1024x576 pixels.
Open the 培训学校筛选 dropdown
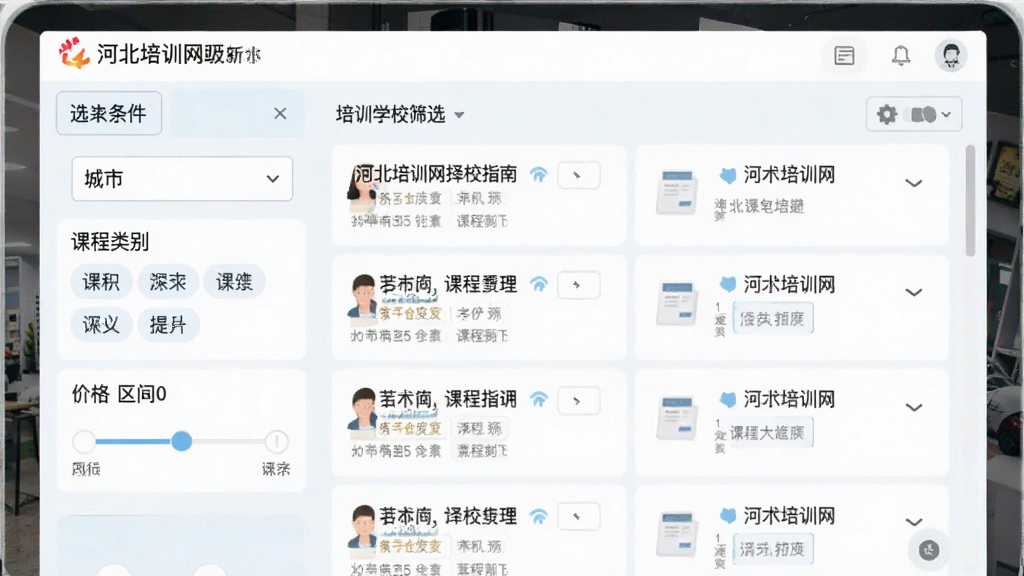tap(400, 115)
